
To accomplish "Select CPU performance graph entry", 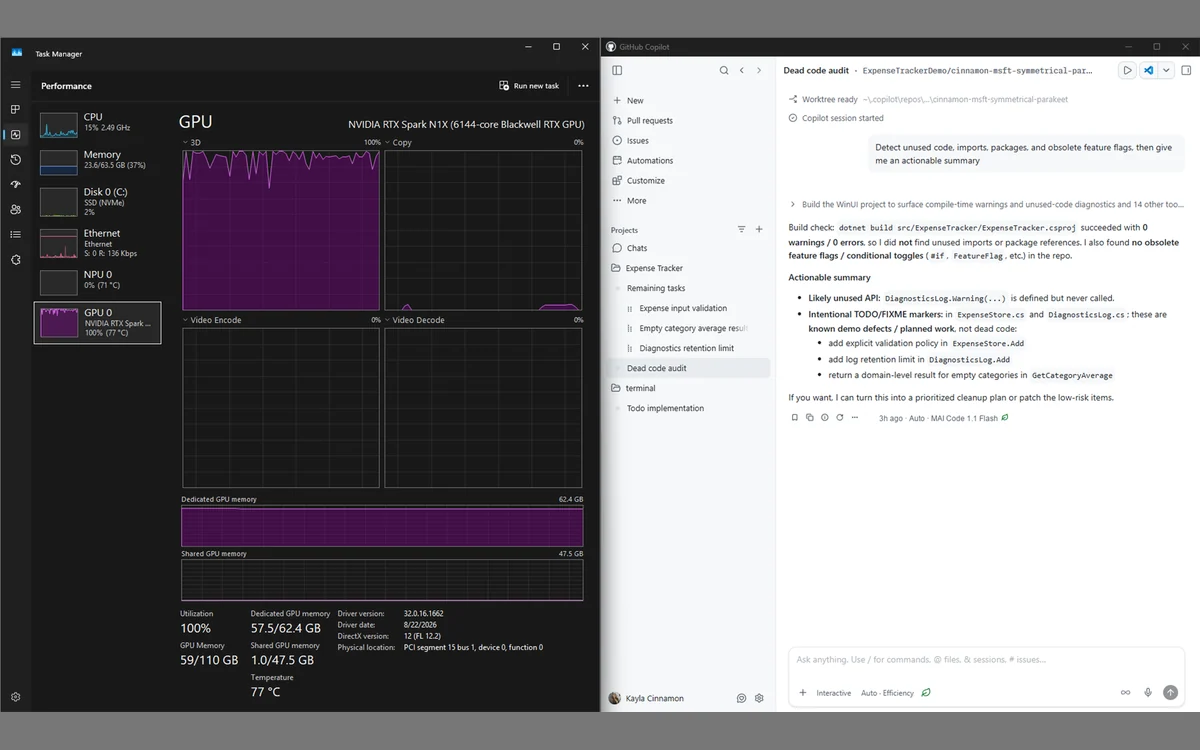I will (98, 124).
